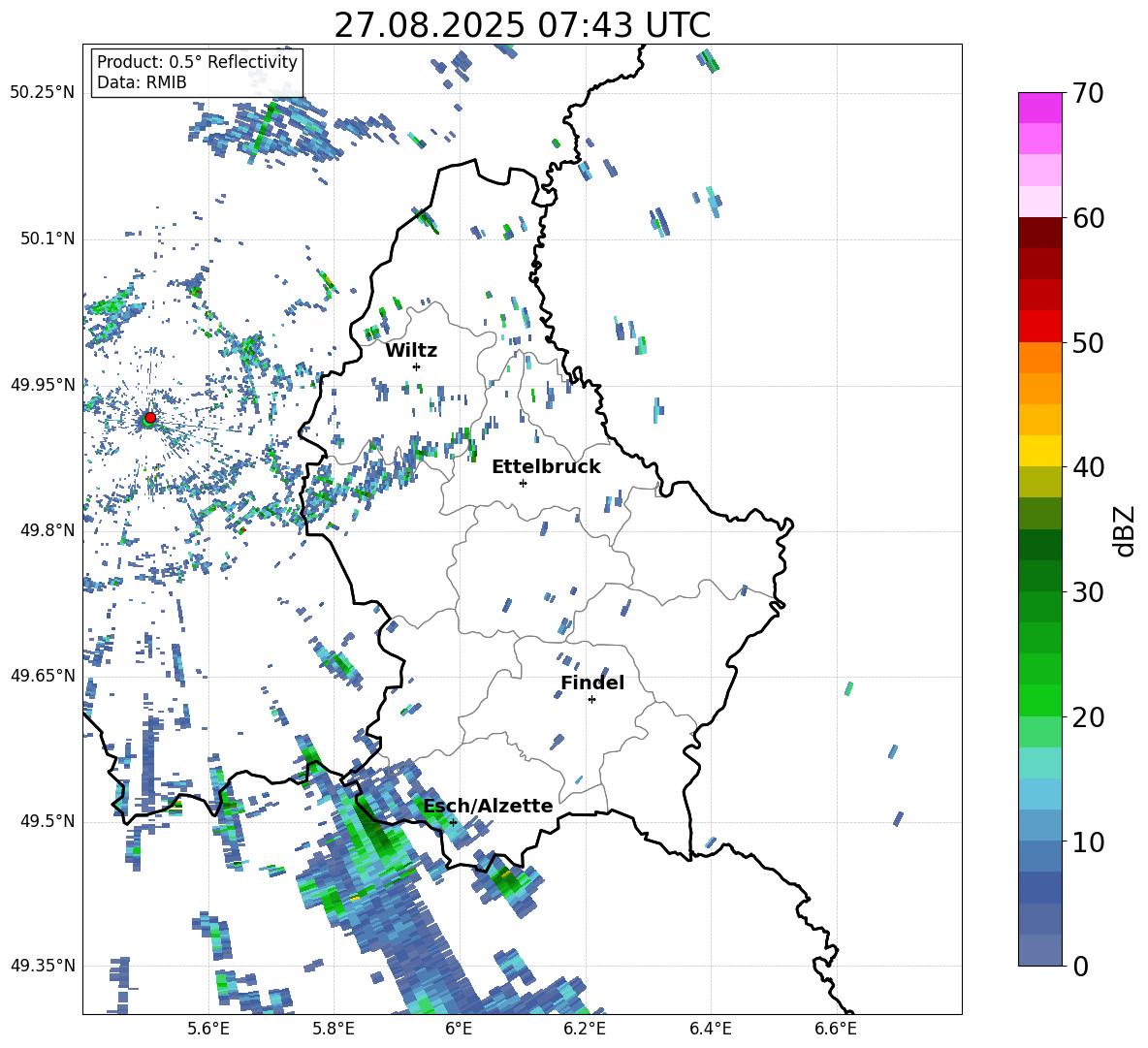The width and height of the screenshot is (1148, 1048).
Task: Click the 6.4°E longitude label
Action: coord(710,1029)
